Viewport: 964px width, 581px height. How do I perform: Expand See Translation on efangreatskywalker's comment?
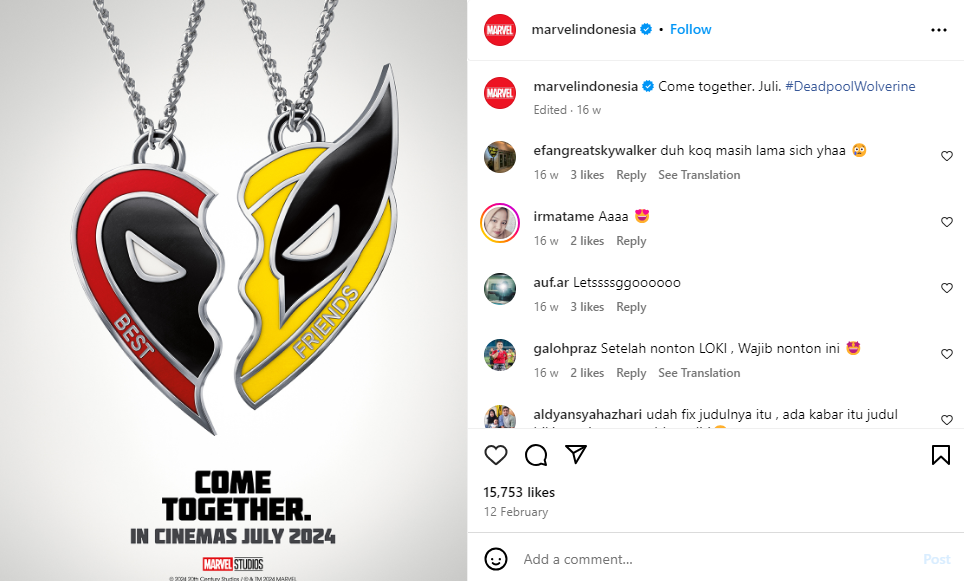(699, 175)
